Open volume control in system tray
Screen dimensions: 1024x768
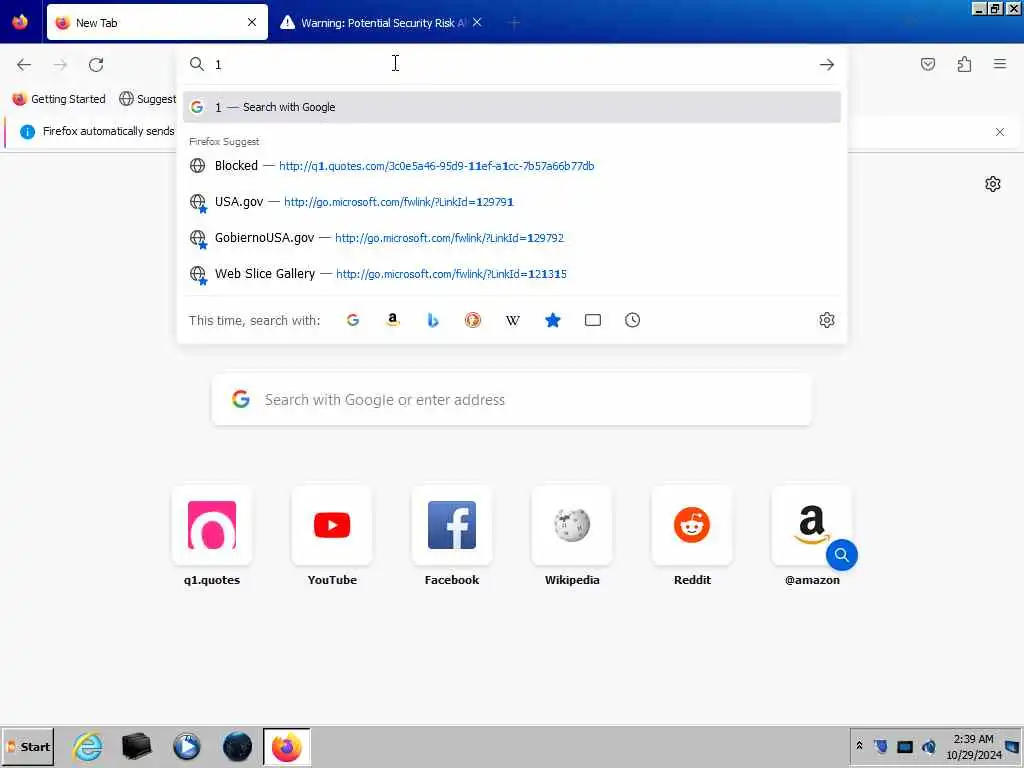(x=929, y=746)
